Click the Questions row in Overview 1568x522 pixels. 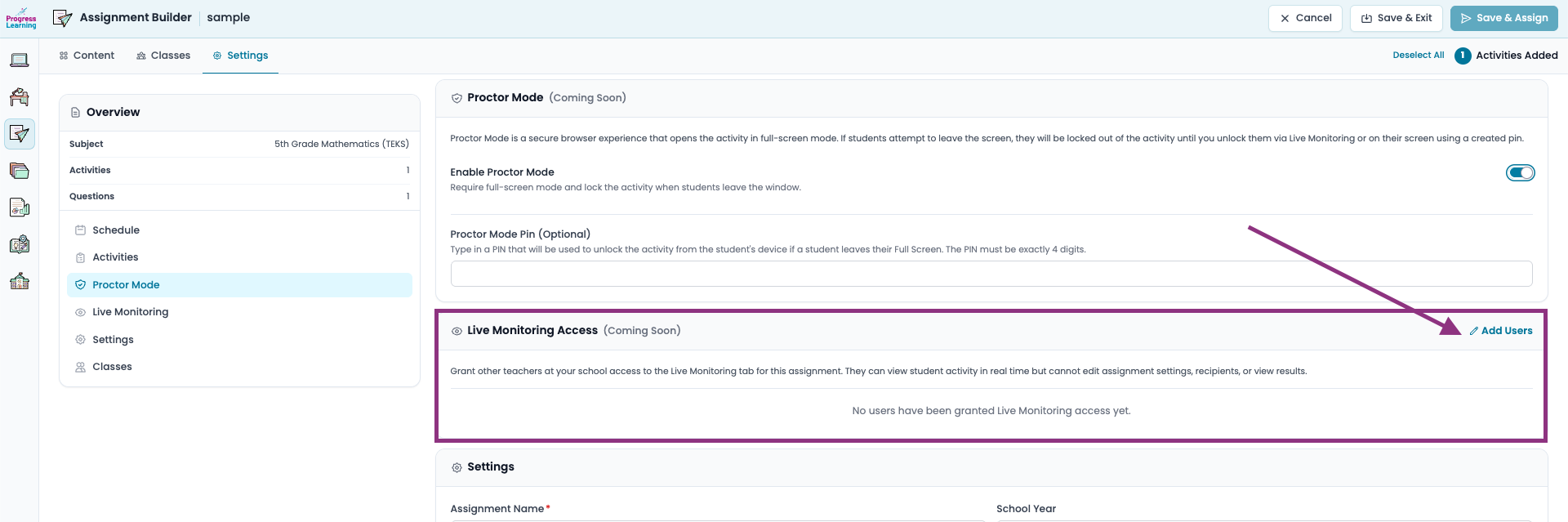[x=239, y=196]
